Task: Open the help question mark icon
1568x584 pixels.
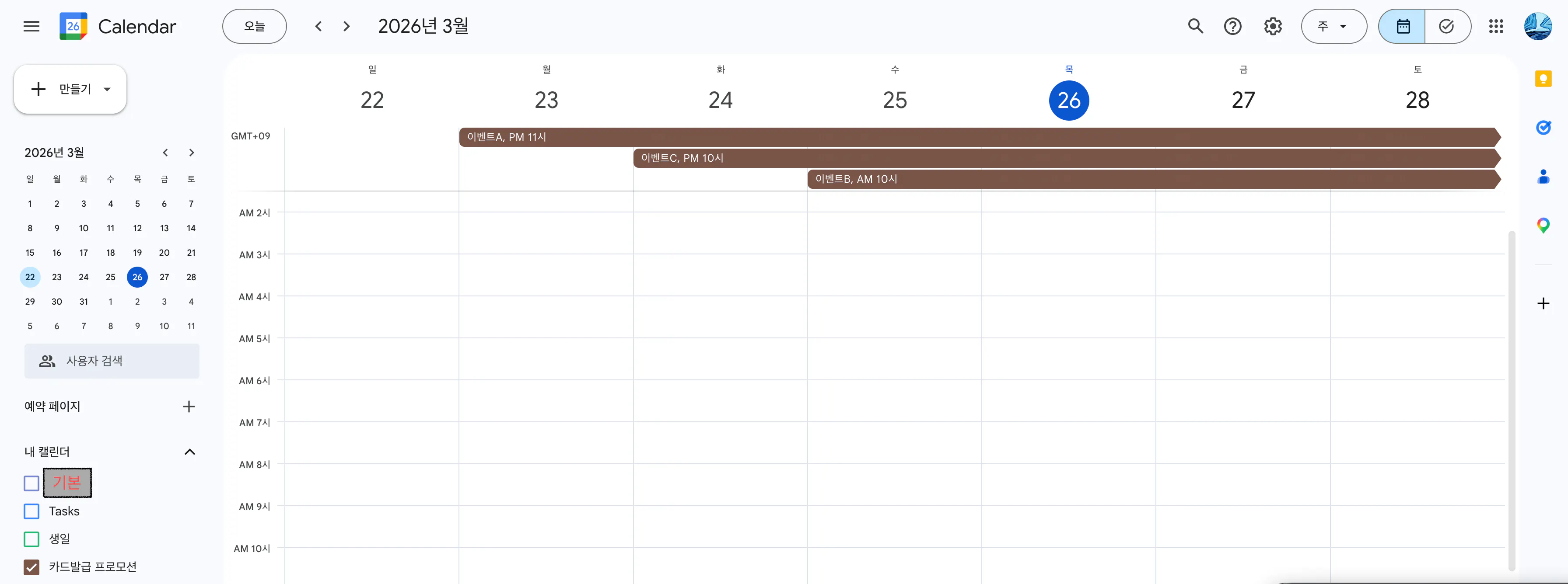Action: (x=1232, y=26)
